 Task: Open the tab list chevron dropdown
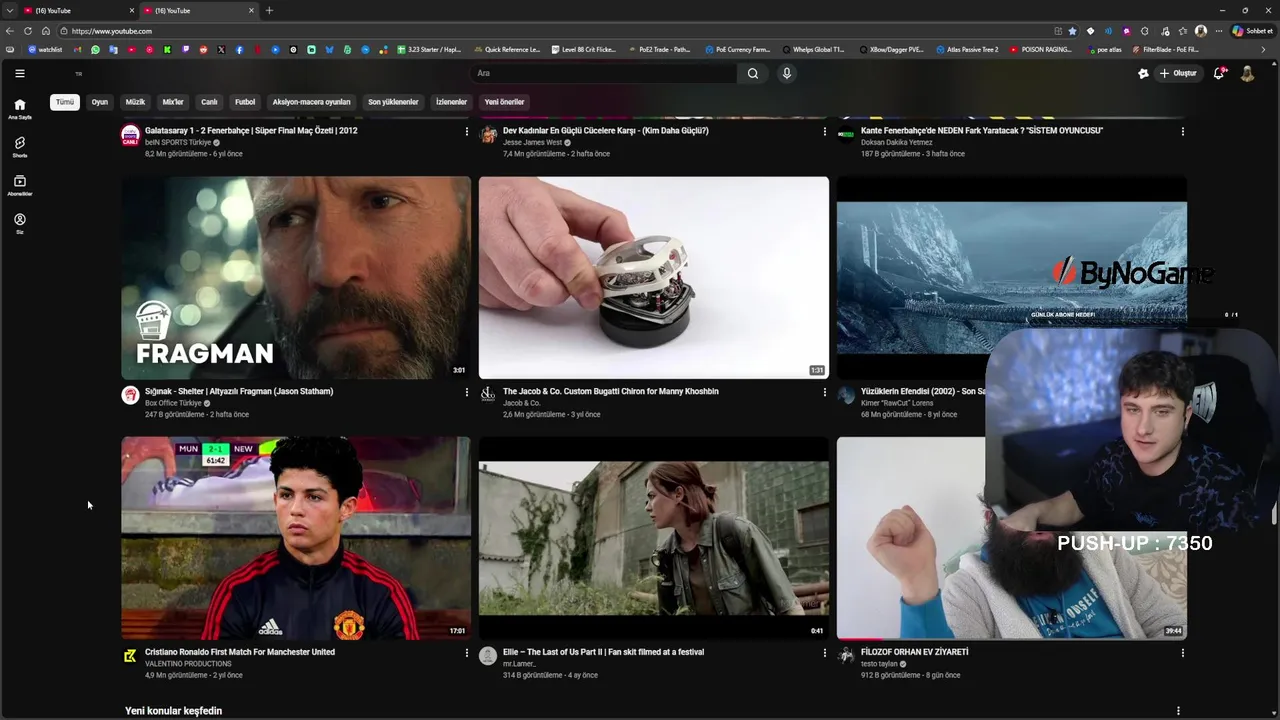pyautogui.click(x=9, y=10)
